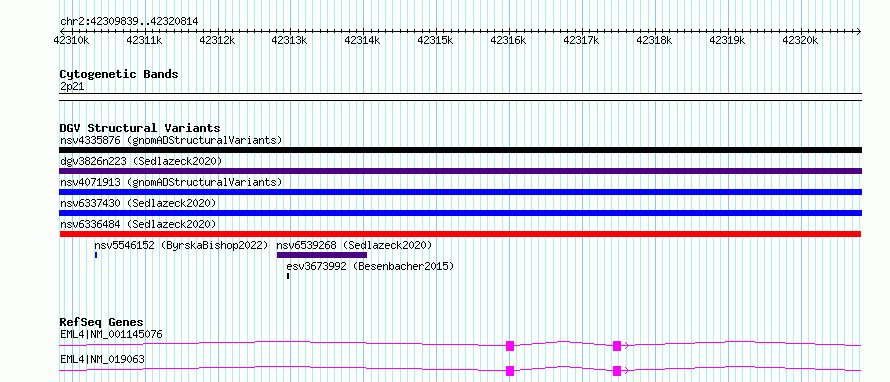Click the 42313k ruler tick label
Screen dimensions: 890x382
[x=290, y=40]
